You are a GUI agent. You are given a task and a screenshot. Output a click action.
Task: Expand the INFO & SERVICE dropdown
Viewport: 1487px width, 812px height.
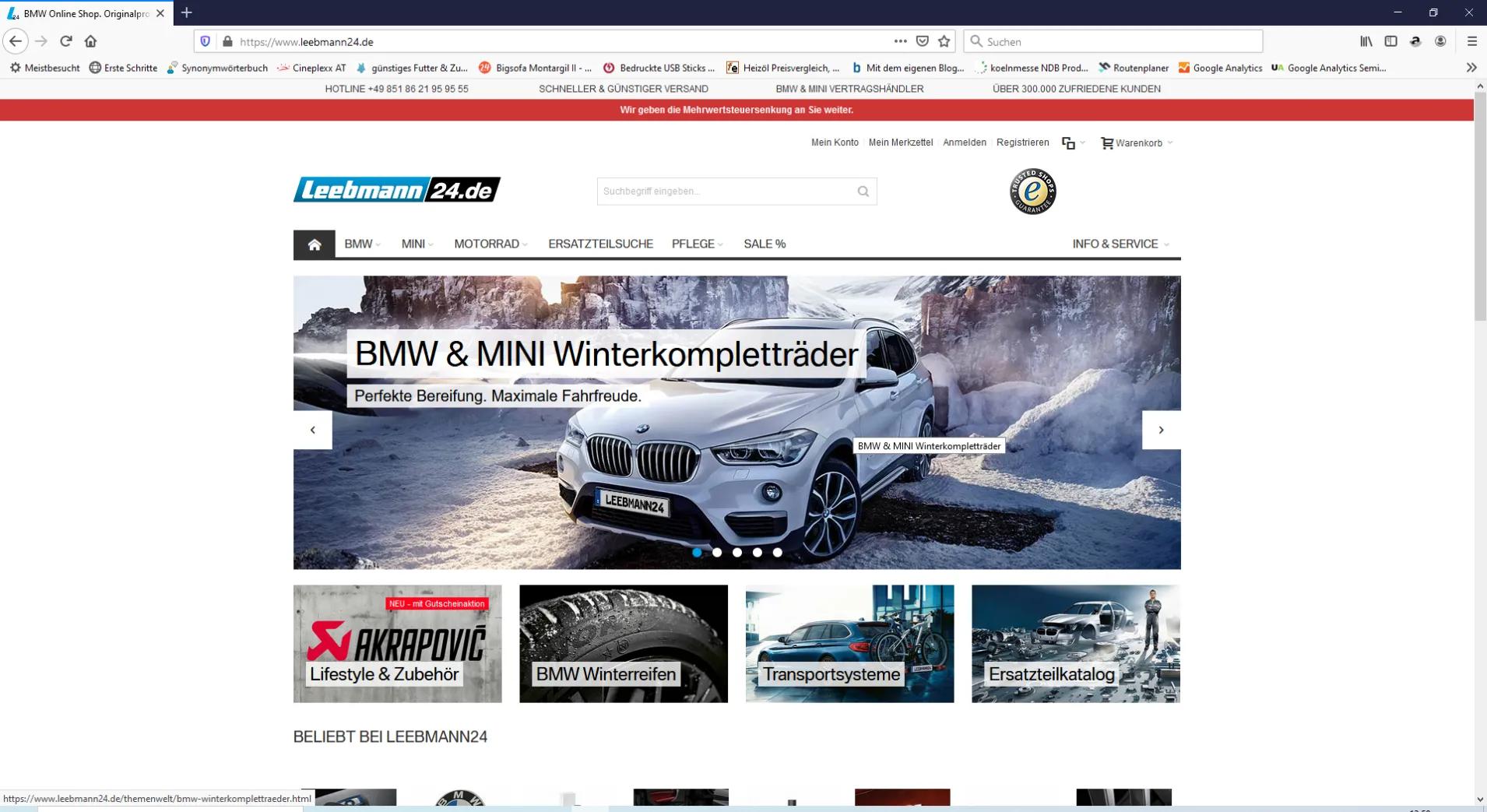(1121, 244)
